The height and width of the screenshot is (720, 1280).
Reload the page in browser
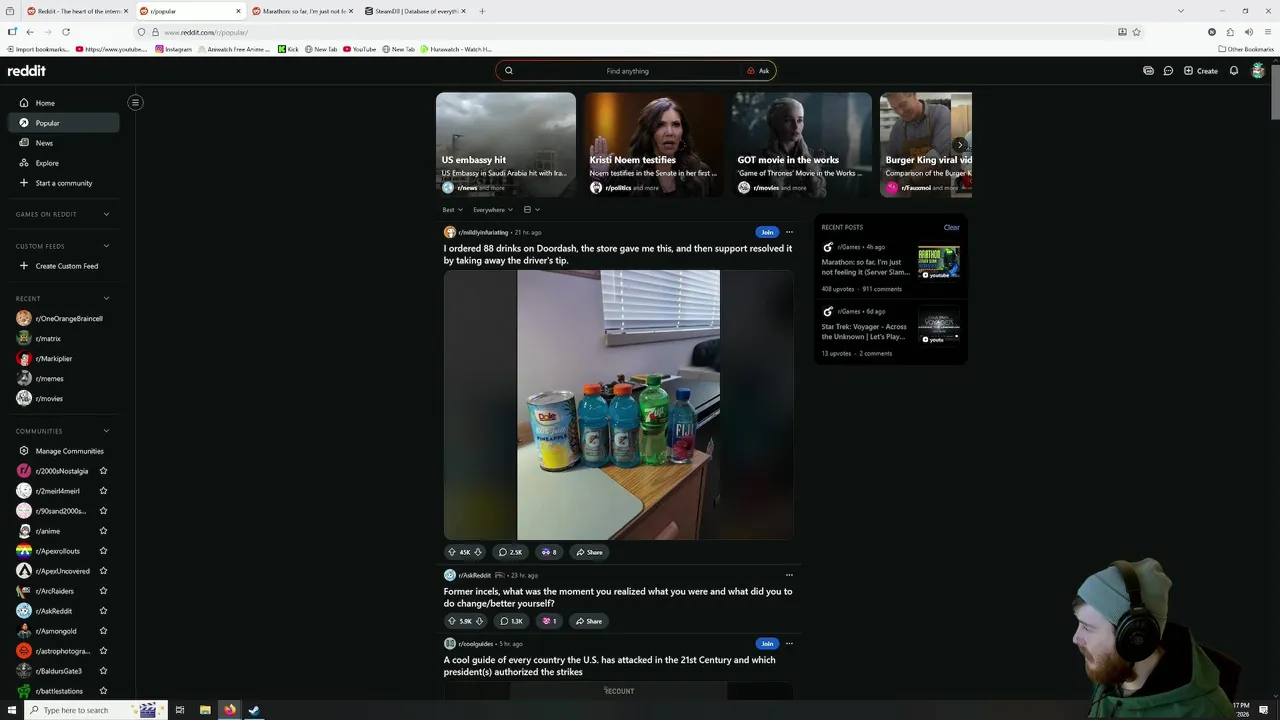coord(66,32)
